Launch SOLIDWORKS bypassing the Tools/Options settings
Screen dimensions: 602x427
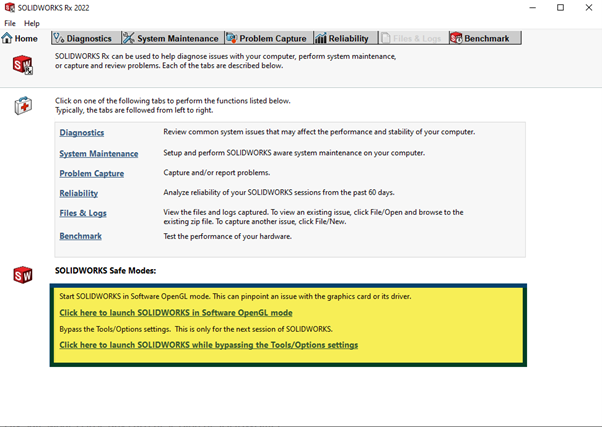tap(208, 345)
